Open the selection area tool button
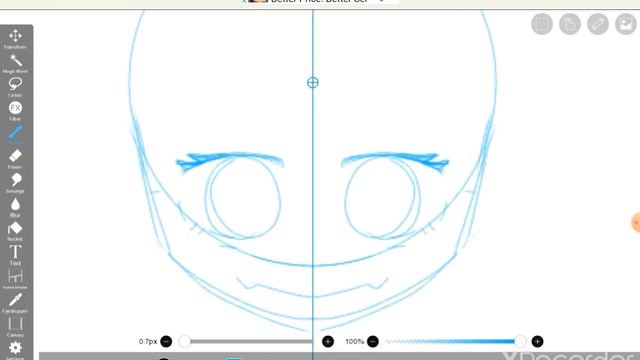This screenshot has width=640, height=360. click(x=542, y=24)
